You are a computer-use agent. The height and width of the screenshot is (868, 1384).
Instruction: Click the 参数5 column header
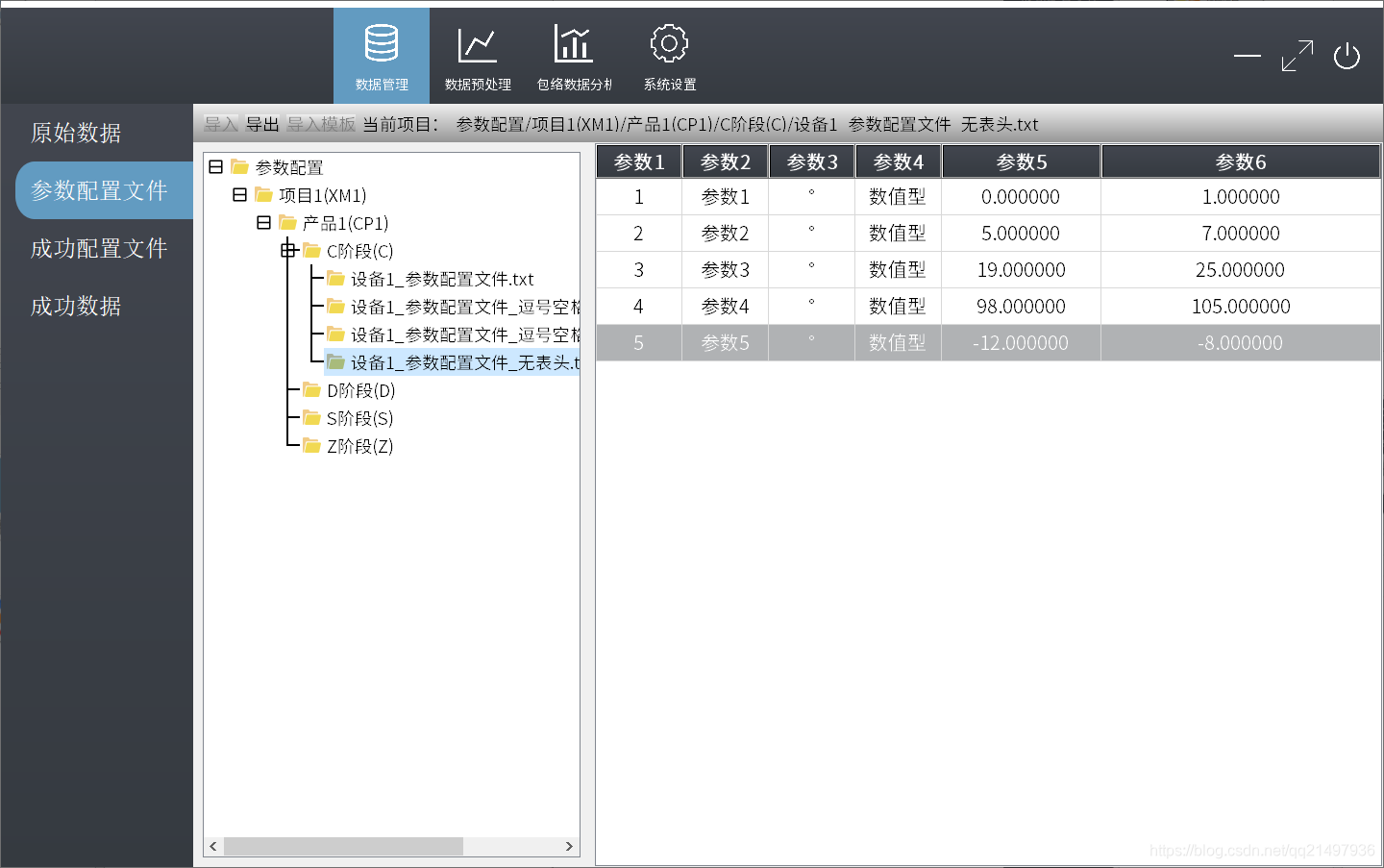click(x=1022, y=161)
